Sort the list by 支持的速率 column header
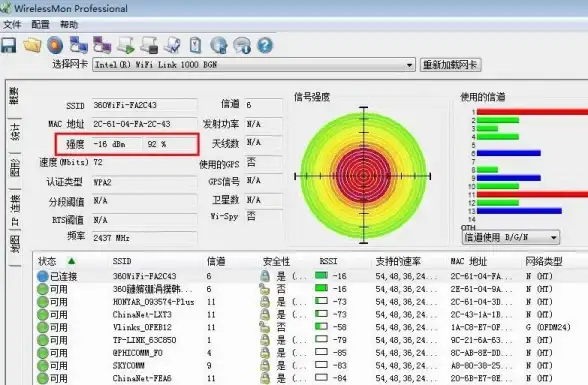588x385 pixels. pyautogui.click(x=398, y=261)
